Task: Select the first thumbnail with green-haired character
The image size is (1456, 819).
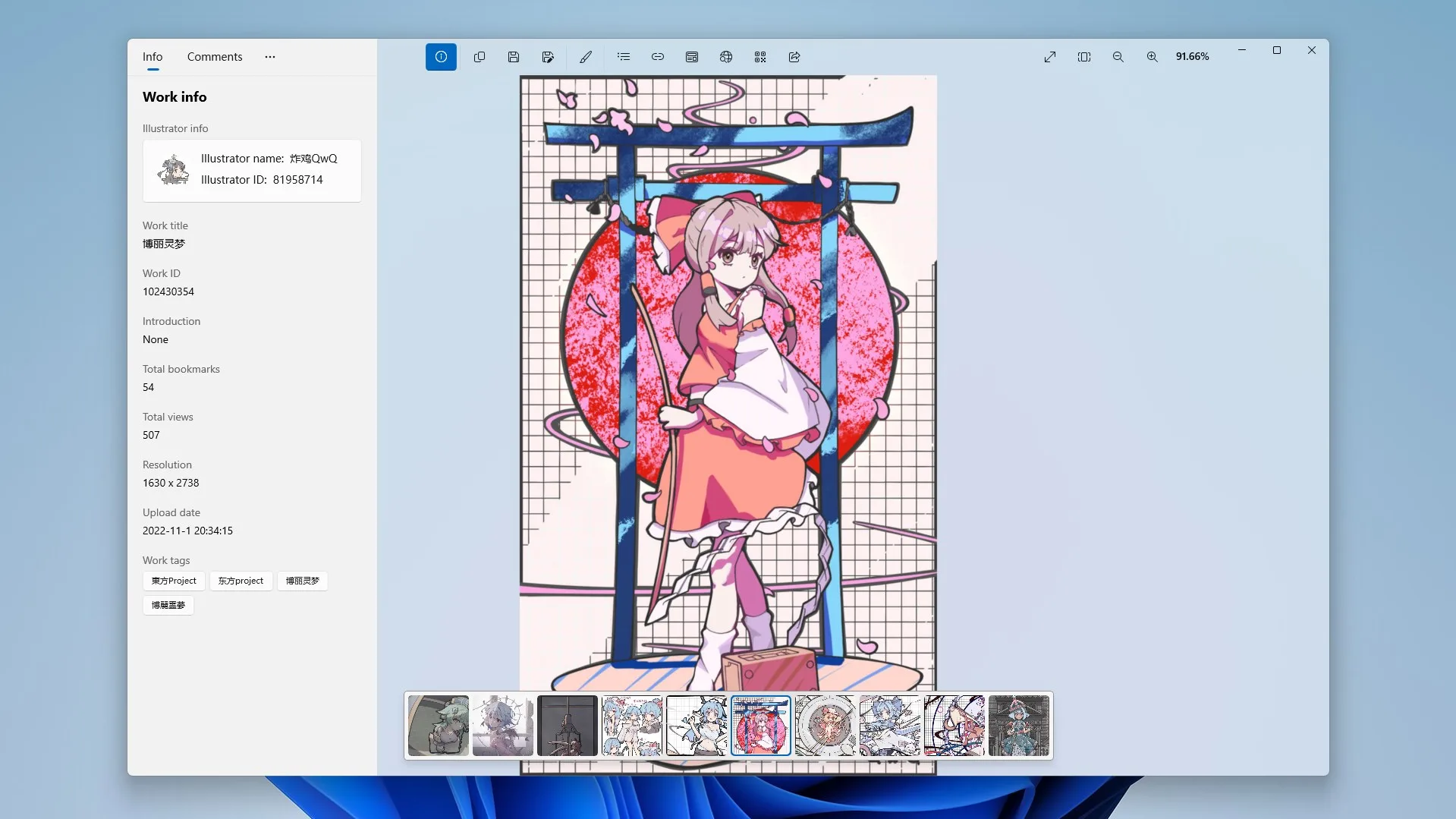Action: tap(439, 726)
